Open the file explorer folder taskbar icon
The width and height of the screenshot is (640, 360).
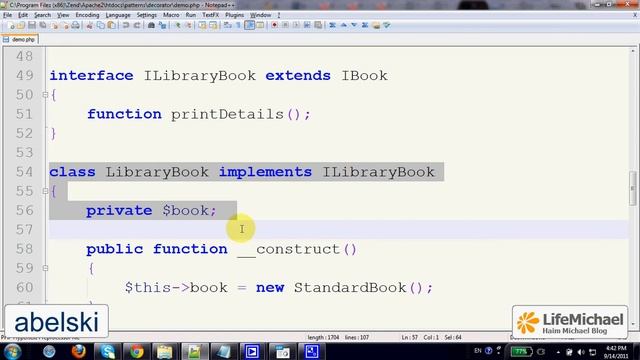coord(165,351)
